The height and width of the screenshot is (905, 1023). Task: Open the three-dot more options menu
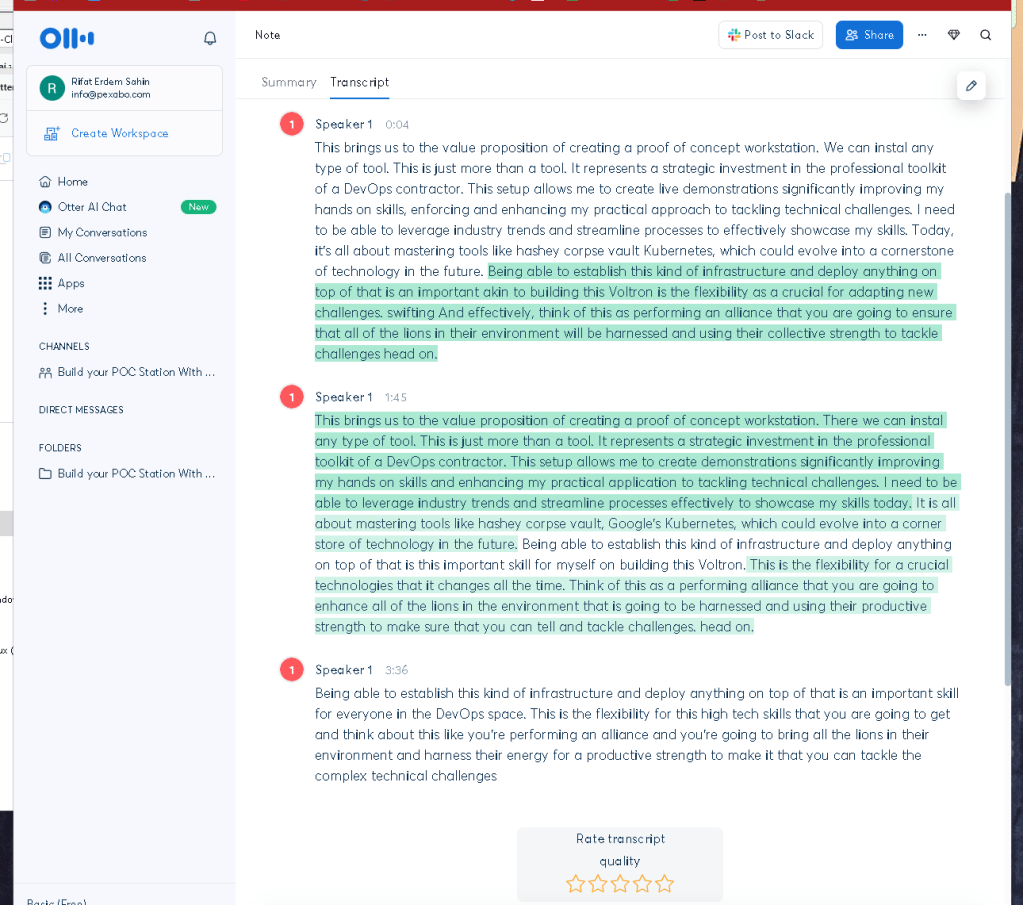921,35
